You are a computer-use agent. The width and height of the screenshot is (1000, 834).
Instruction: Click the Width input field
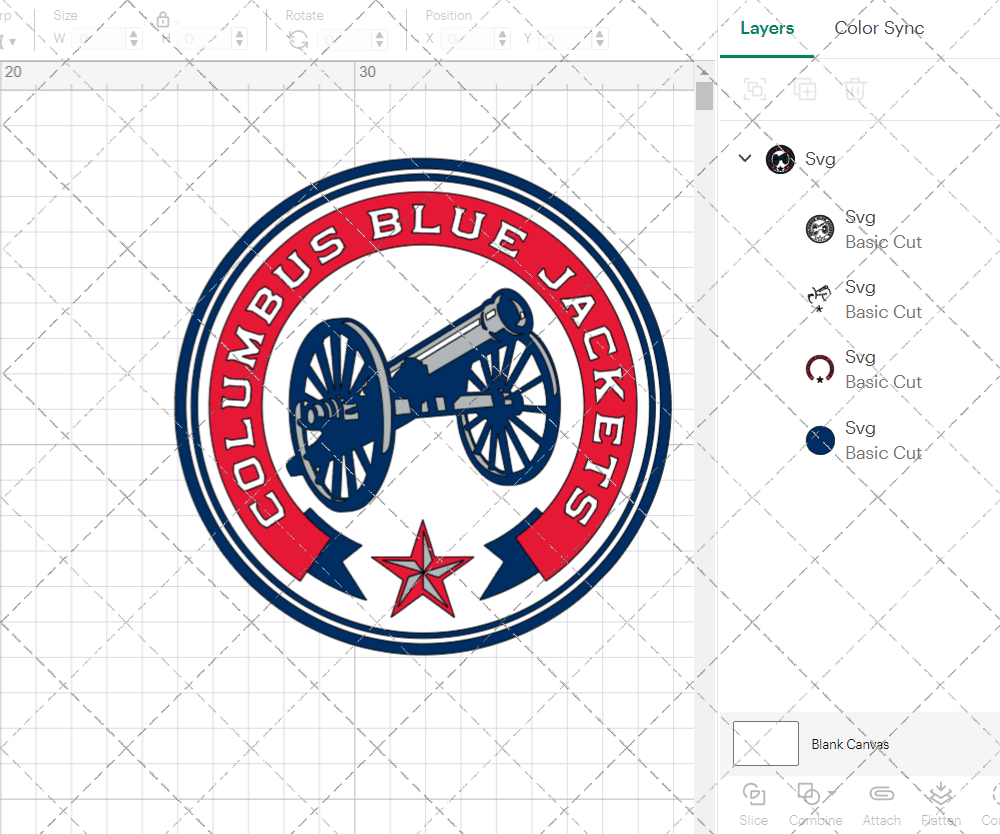pyautogui.click(x=99, y=39)
